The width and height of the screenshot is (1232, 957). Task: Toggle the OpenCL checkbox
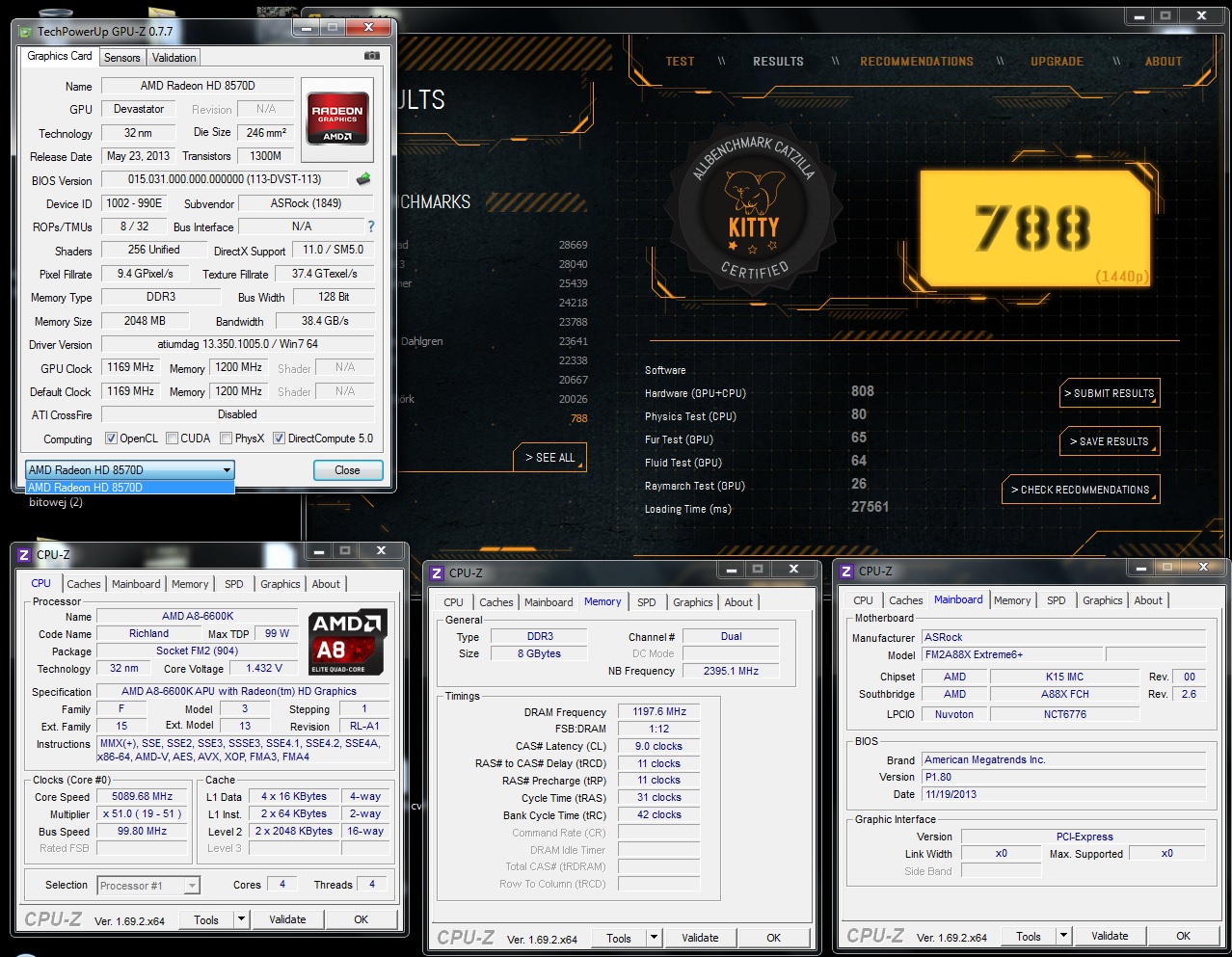[111, 439]
